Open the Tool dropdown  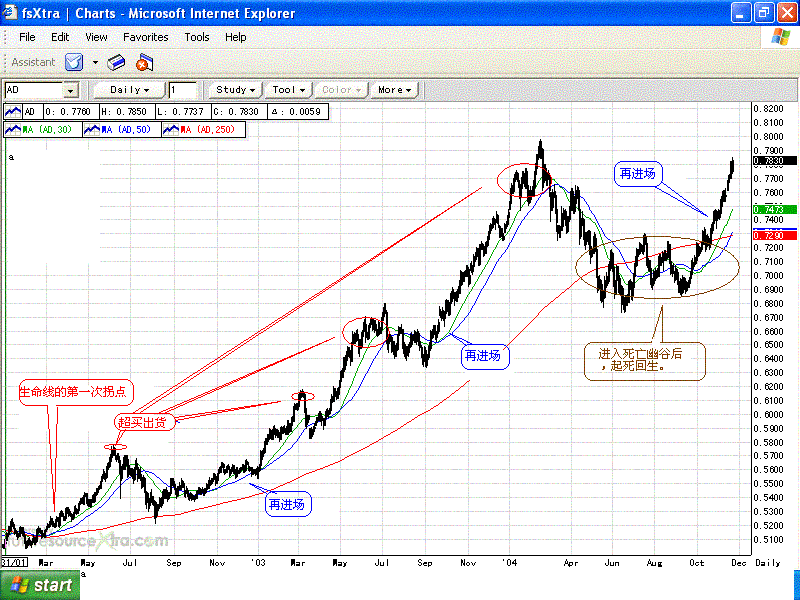[289, 90]
